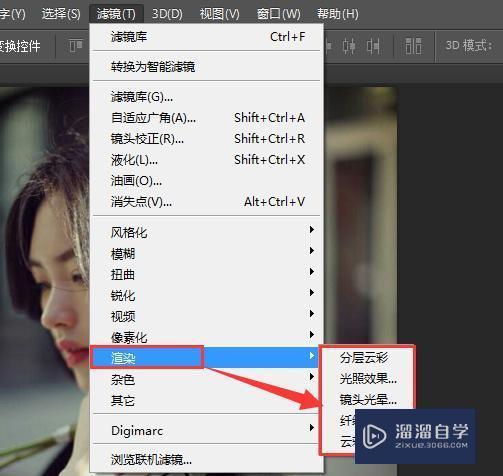Open the 视图(V) menu
Image resolution: width=503 pixels, height=476 pixels.
point(219,14)
